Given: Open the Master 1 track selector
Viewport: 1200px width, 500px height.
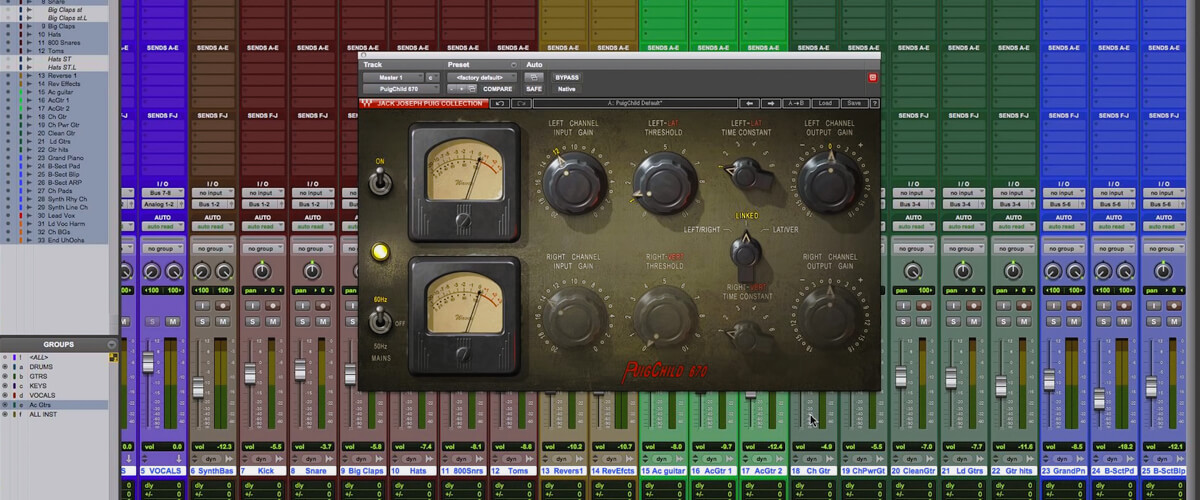Looking at the screenshot, I should click(x=393, y=77).
